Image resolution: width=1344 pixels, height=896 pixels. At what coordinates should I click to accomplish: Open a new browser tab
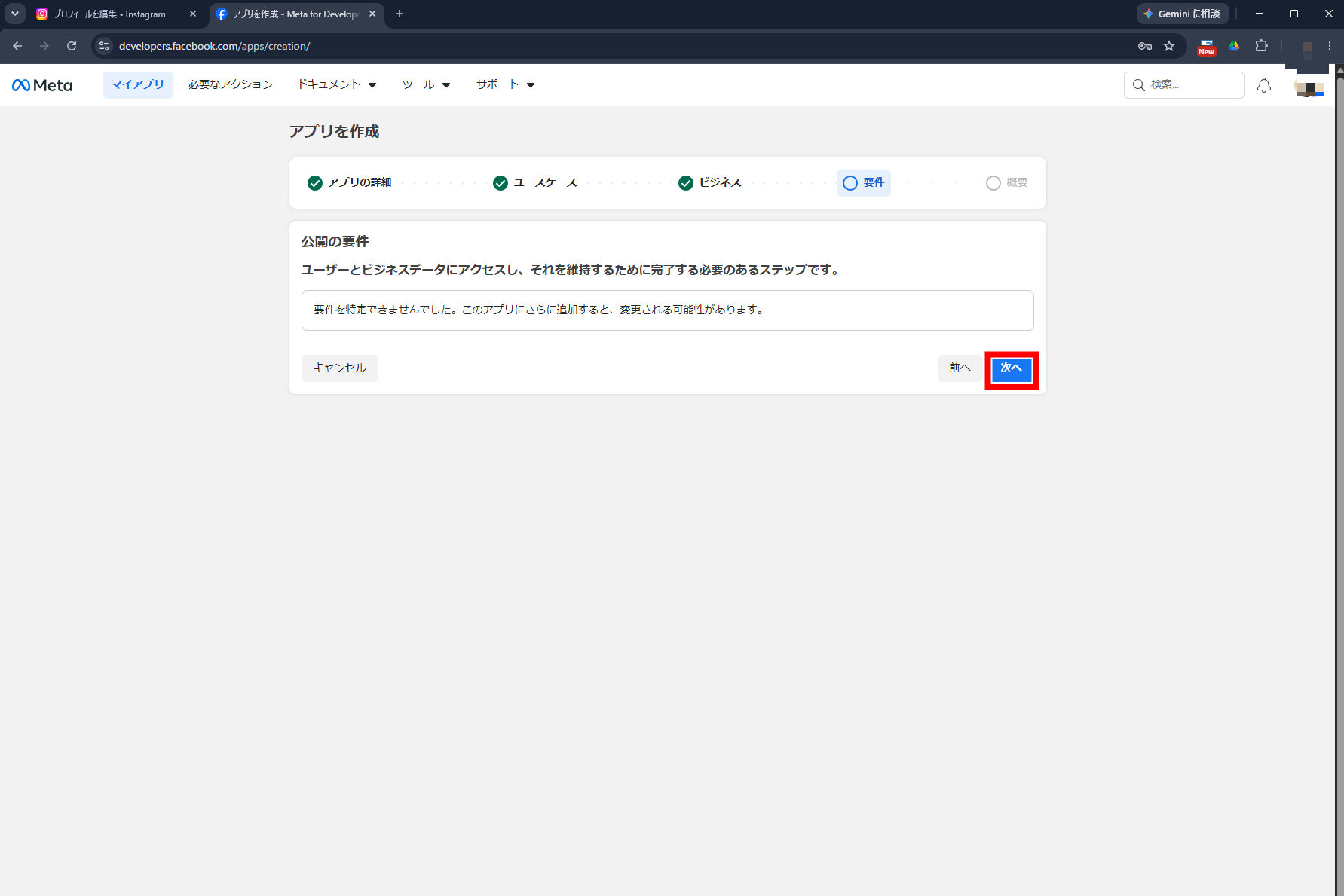pos(400,14)
